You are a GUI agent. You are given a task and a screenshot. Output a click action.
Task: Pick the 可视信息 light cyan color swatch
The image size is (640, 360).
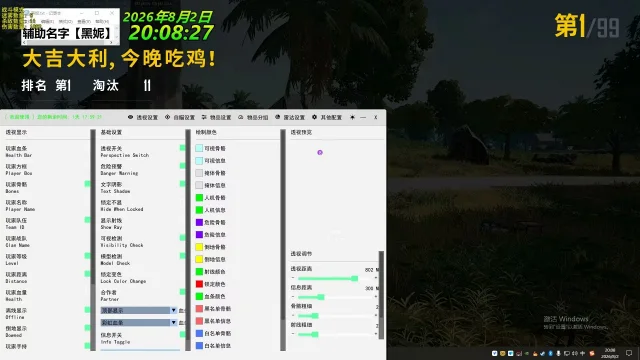[199, 160]
